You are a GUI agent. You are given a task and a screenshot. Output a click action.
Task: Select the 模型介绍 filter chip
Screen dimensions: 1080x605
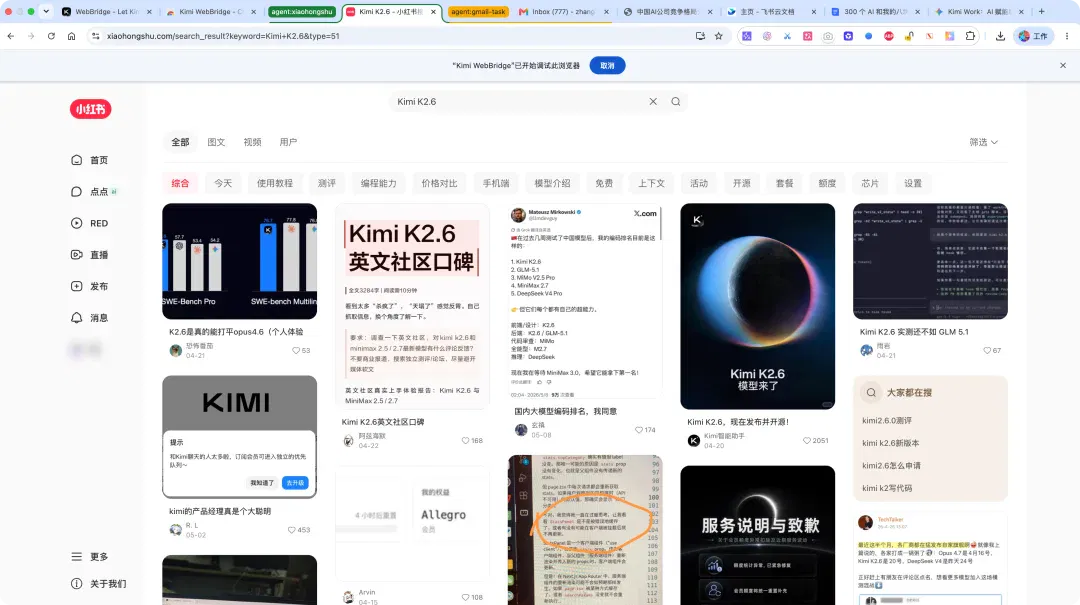tap(552, 183)
